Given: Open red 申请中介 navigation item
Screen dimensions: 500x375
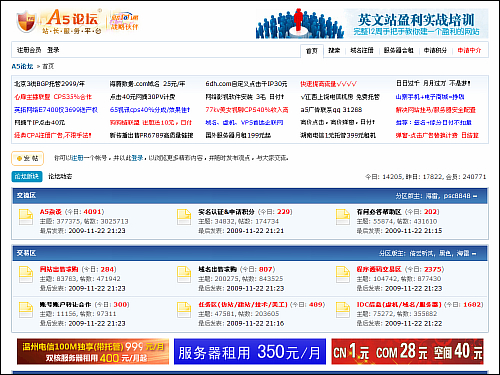Looking at the screenshot, I should [x=469, y=50].
